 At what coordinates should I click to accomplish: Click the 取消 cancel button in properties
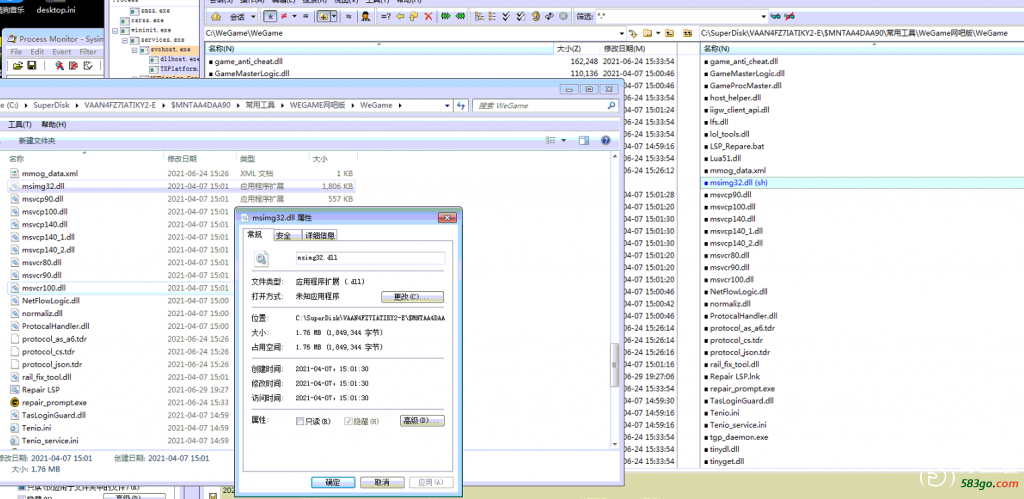click(x=382, y=482)
